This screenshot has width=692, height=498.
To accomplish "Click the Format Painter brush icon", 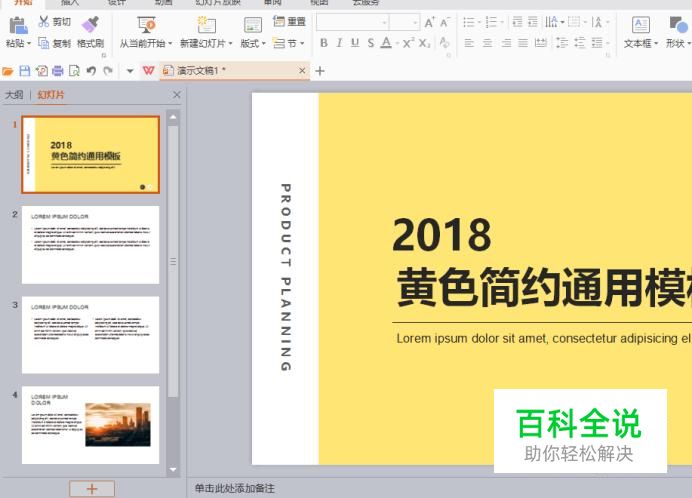I will 90,24.
